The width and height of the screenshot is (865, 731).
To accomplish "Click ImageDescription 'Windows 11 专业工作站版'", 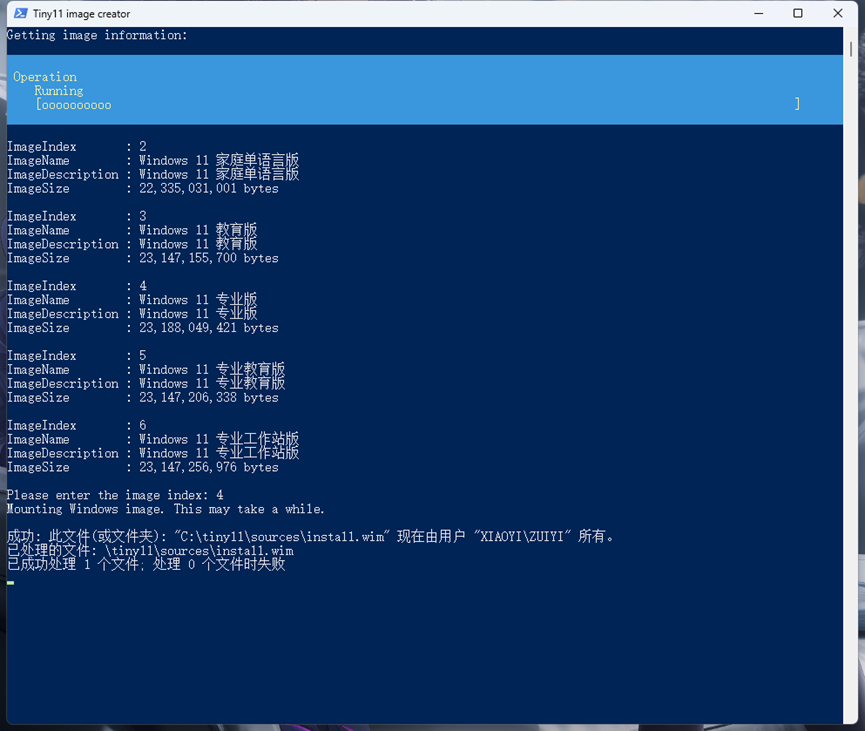I will point(219,453).
